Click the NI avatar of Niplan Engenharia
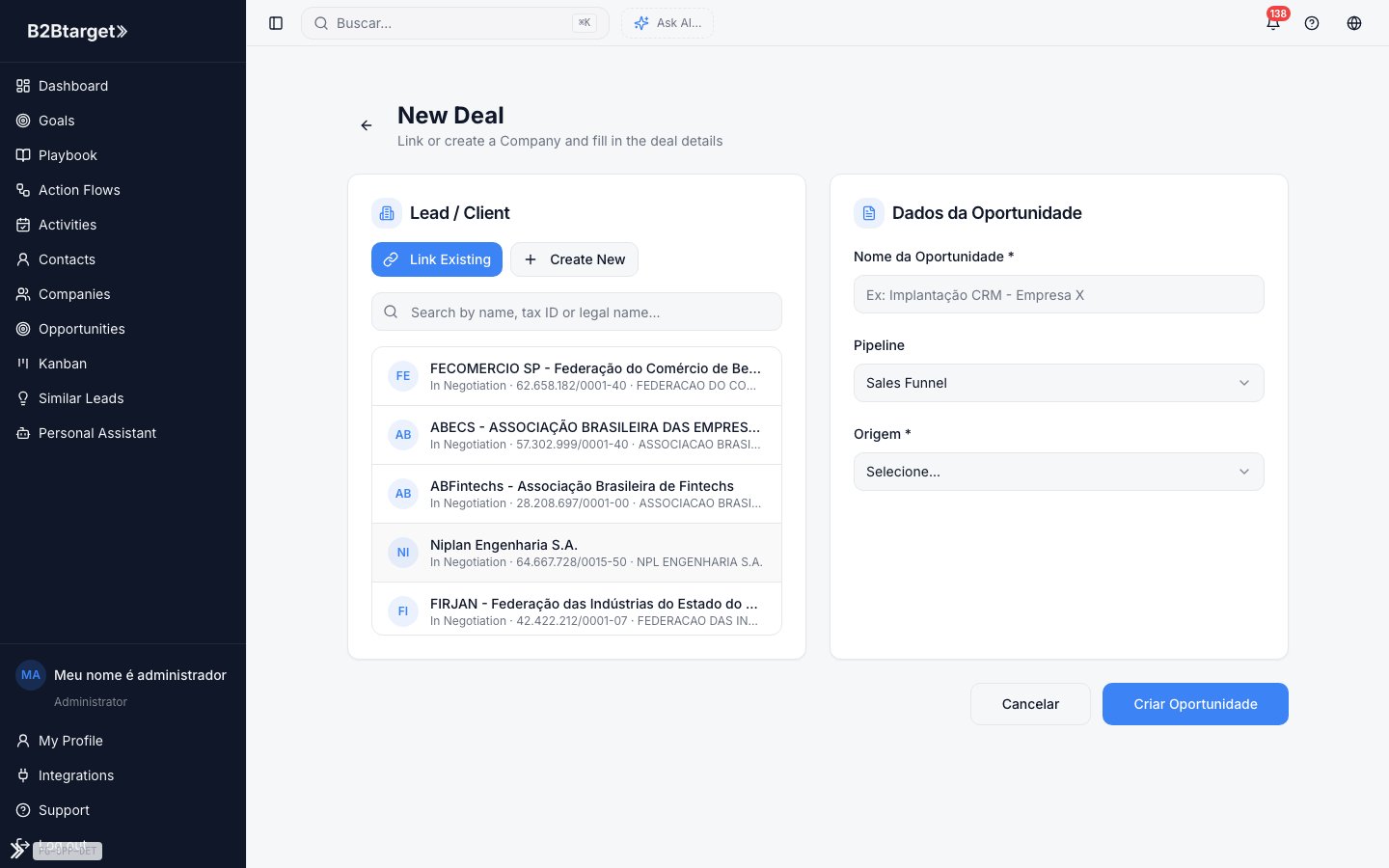The width and height of the screenshot is (1389, 868). tap(403, 553)
